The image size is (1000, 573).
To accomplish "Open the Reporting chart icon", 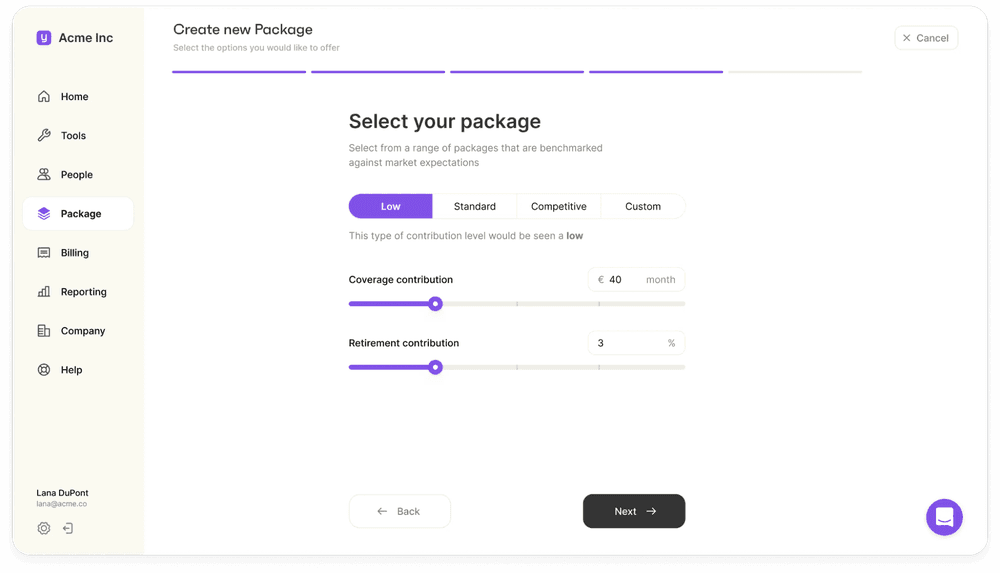I will tap(43, 292).
